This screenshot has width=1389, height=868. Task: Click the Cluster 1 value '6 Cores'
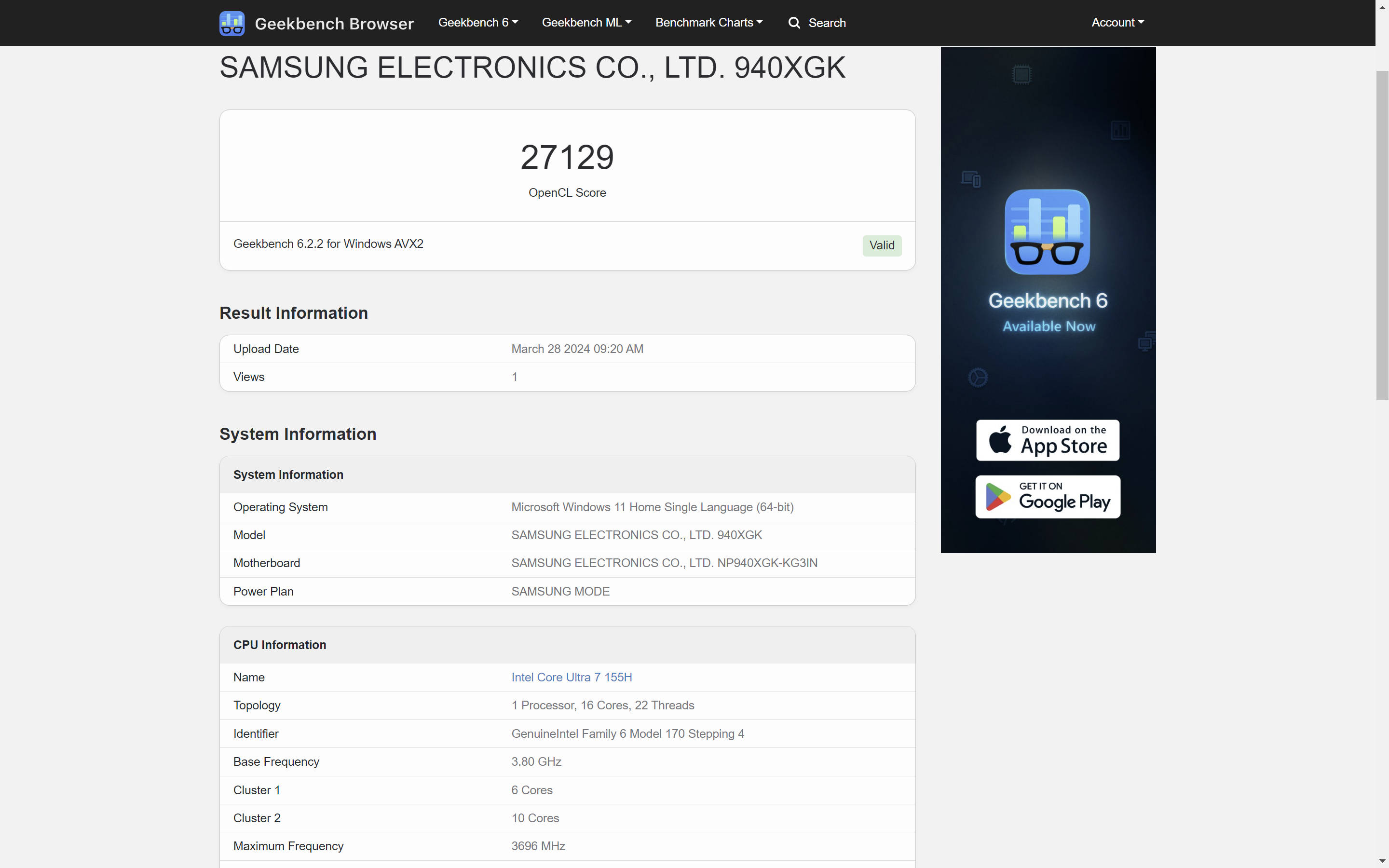click(x=532, y=790)
